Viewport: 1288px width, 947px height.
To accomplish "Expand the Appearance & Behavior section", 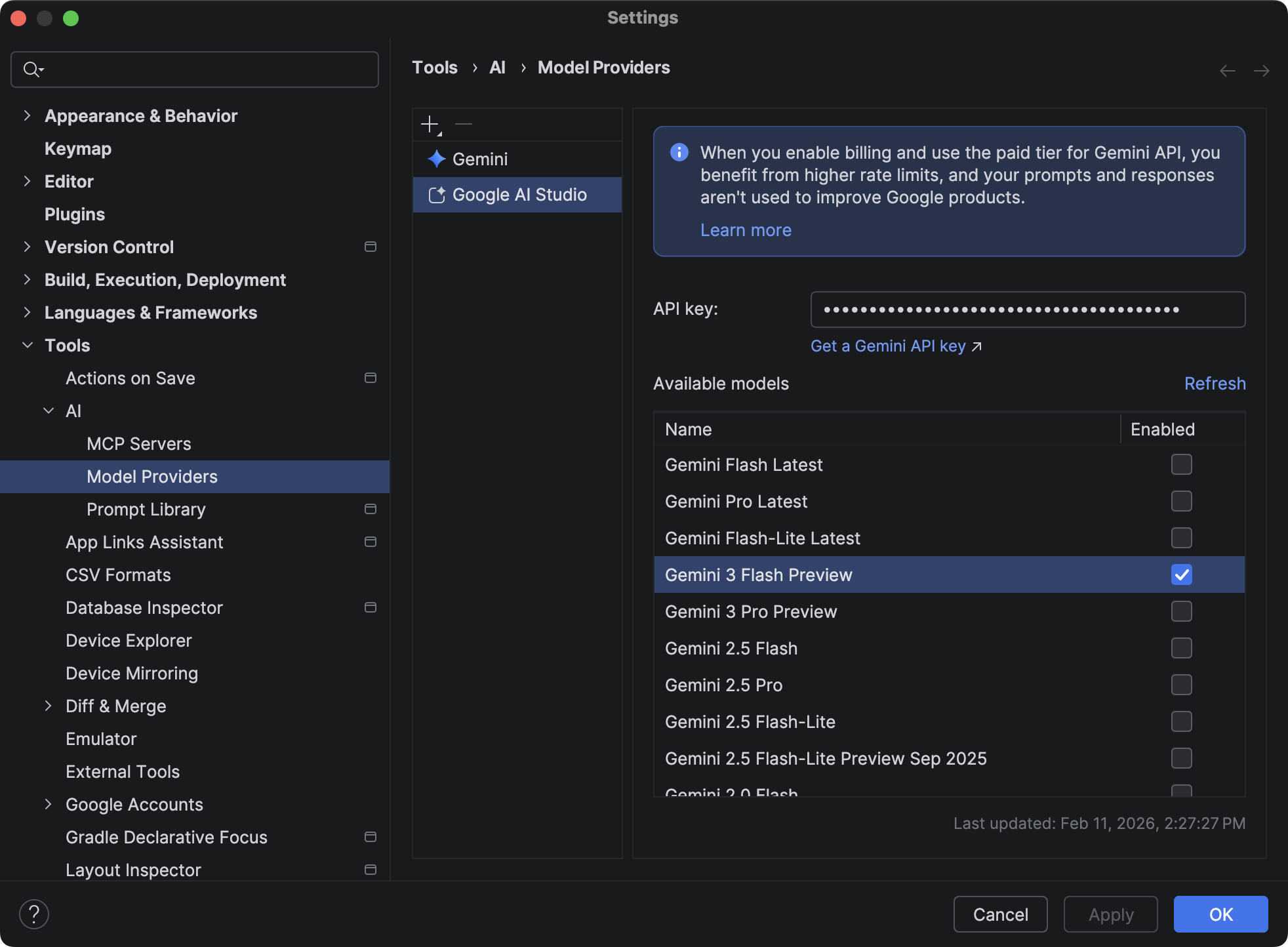I will point(27,115).
